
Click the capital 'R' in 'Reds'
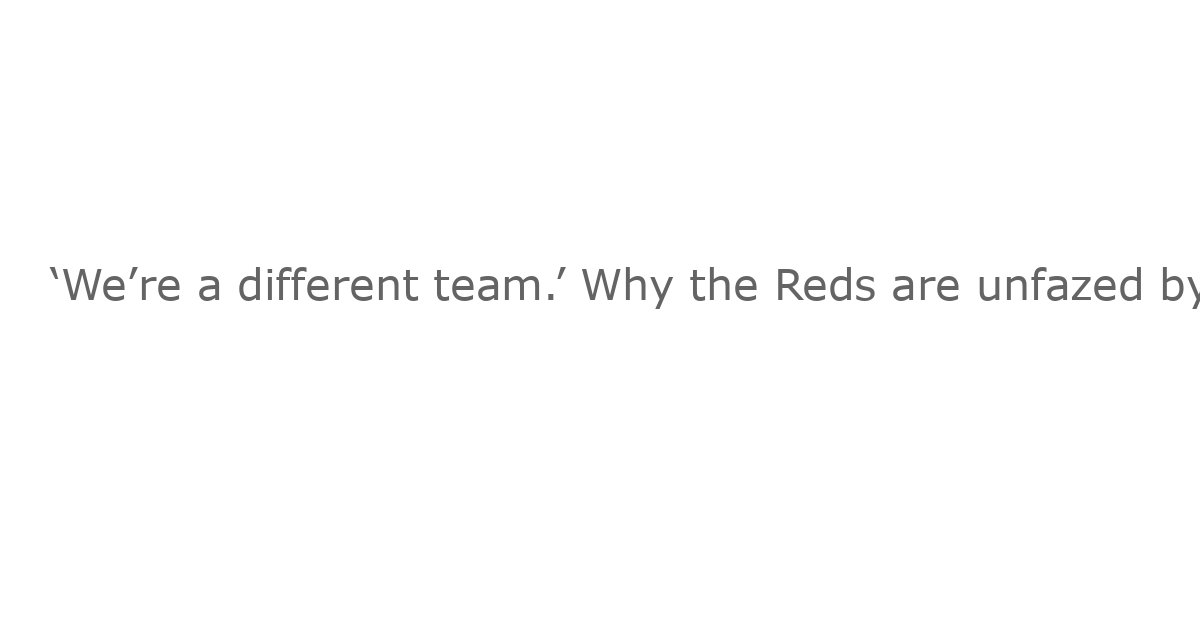click(x=790, y=285)
